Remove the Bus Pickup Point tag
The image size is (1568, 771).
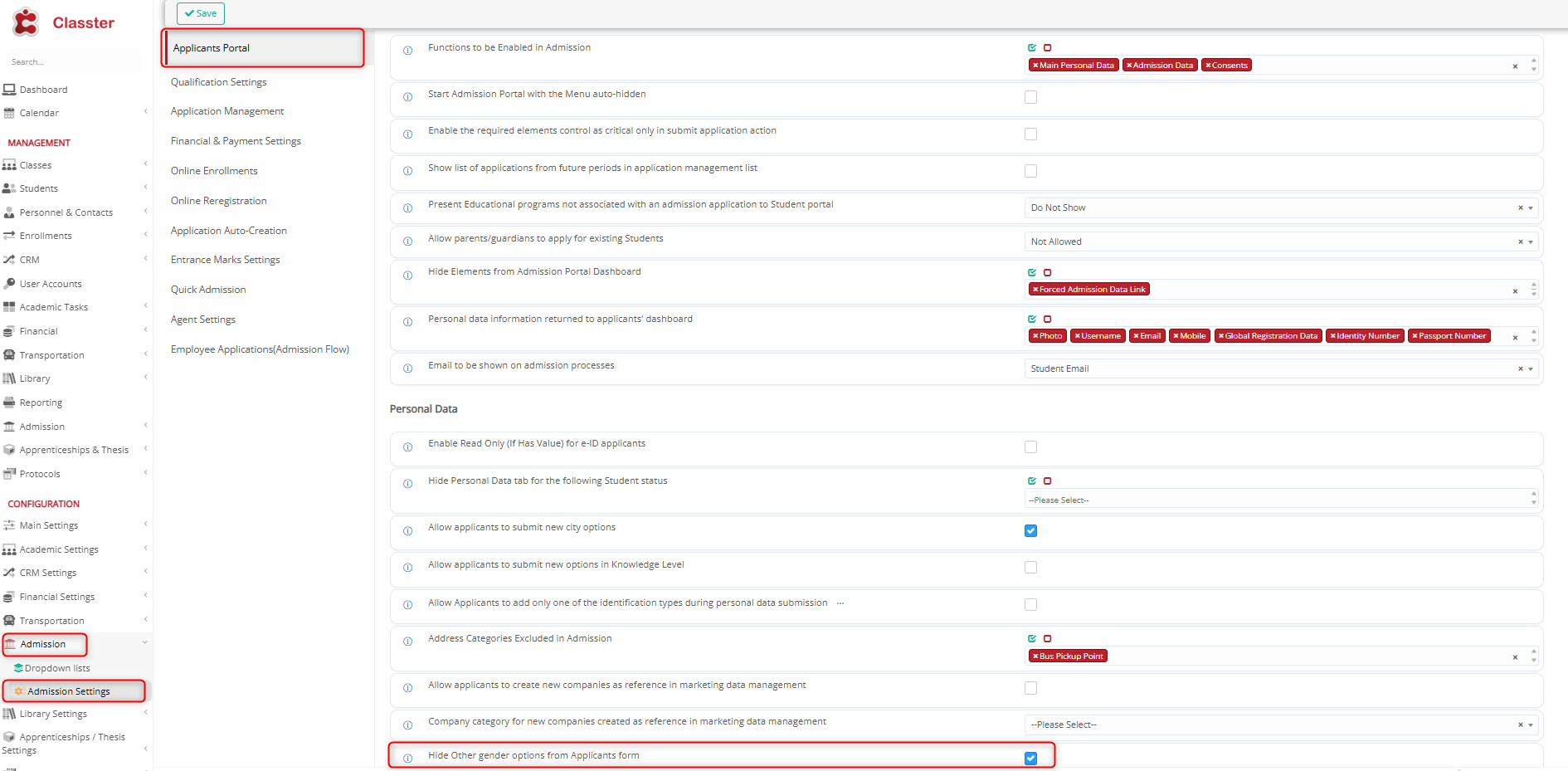pyautogui.click(x=1035, y=656)
